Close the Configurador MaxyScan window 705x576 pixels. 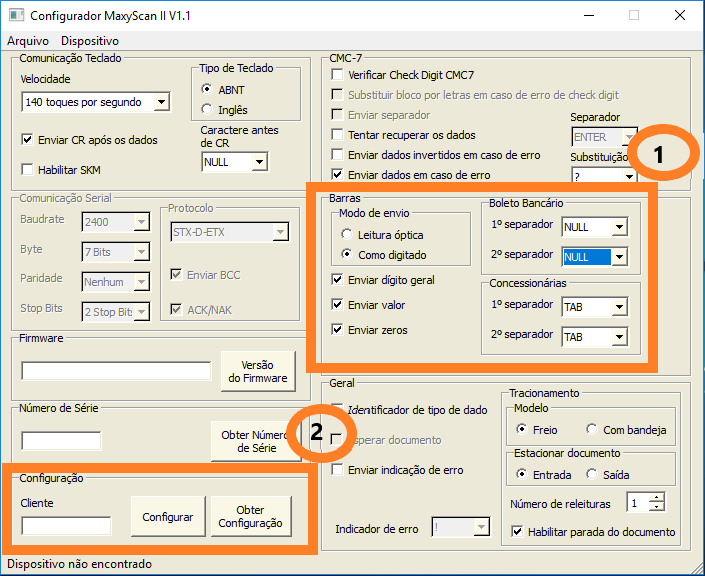pos(680,15)
